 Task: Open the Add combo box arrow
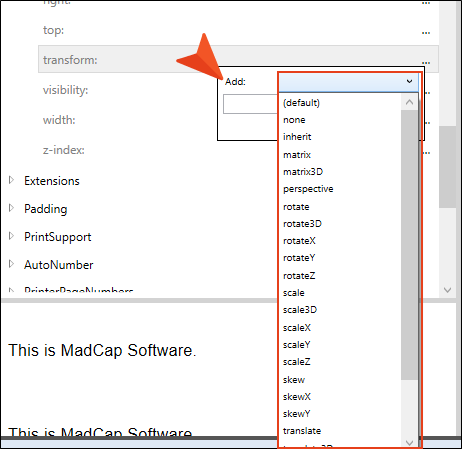[409, 81]
